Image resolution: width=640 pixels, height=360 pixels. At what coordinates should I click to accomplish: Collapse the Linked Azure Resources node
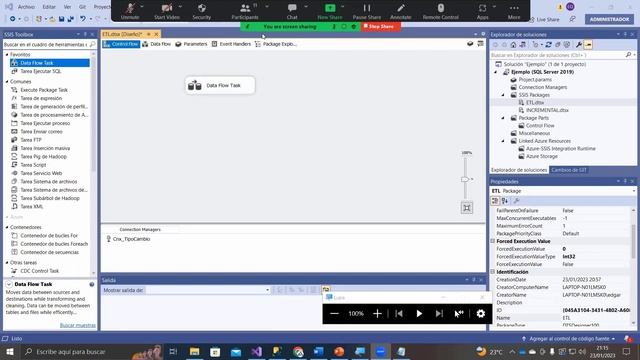(x=503, y=141)
